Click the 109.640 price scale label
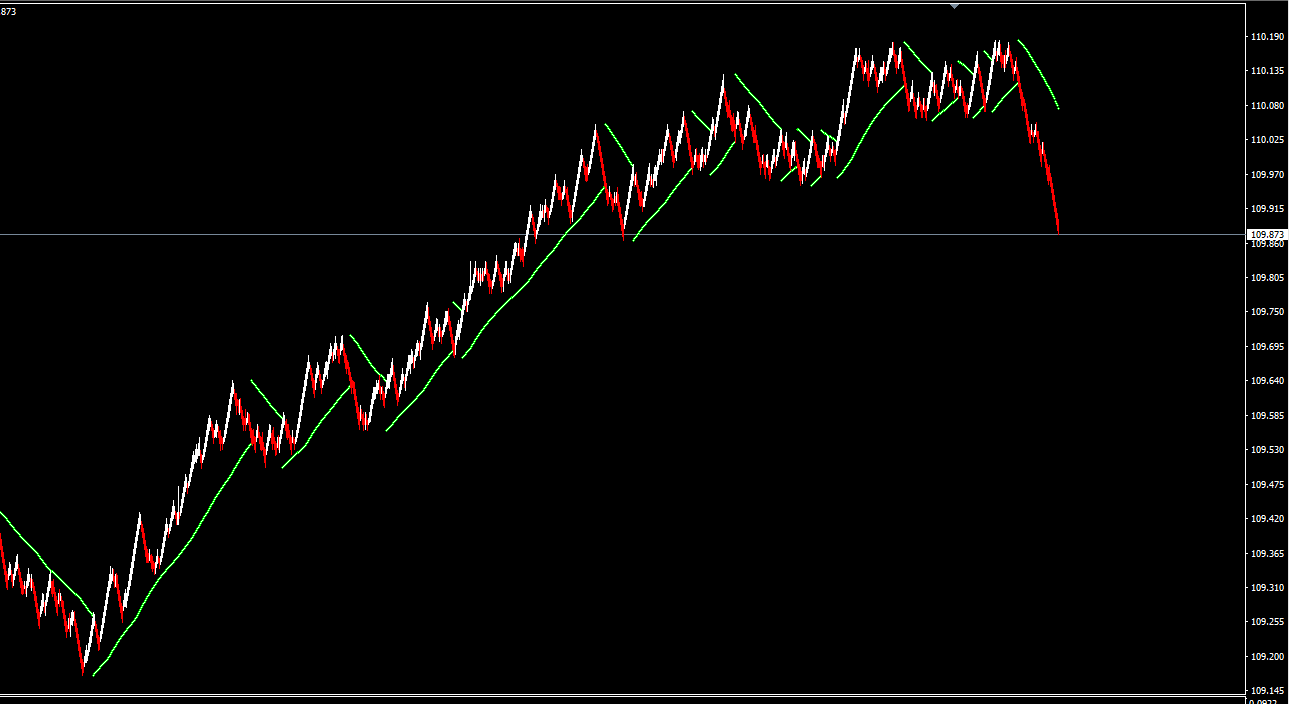The image size is (1289, 704). (x=1267, y=381)
